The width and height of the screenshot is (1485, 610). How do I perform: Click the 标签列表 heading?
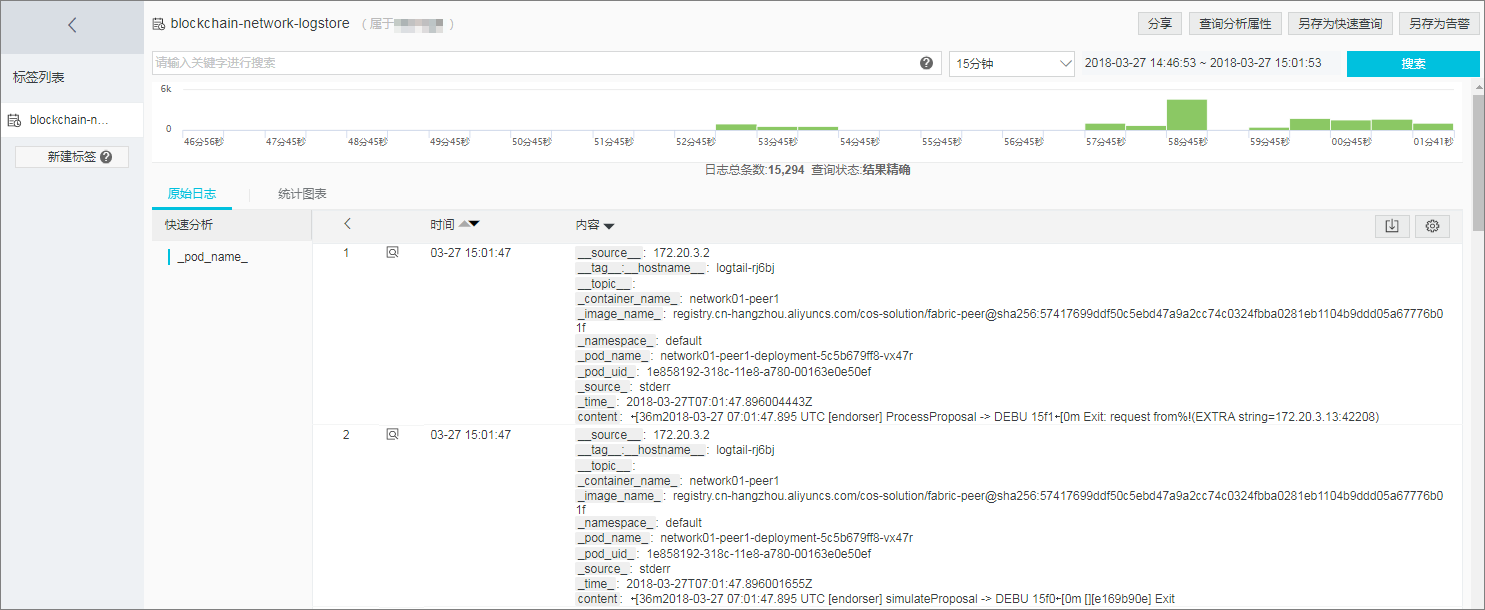point(39,77)
